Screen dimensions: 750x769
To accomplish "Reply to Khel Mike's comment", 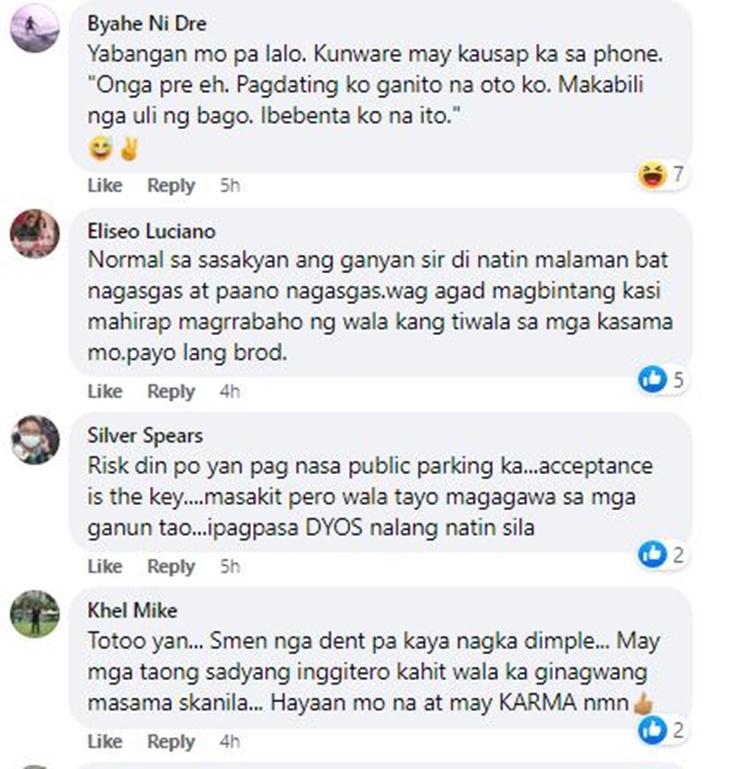I will [171, 742].
